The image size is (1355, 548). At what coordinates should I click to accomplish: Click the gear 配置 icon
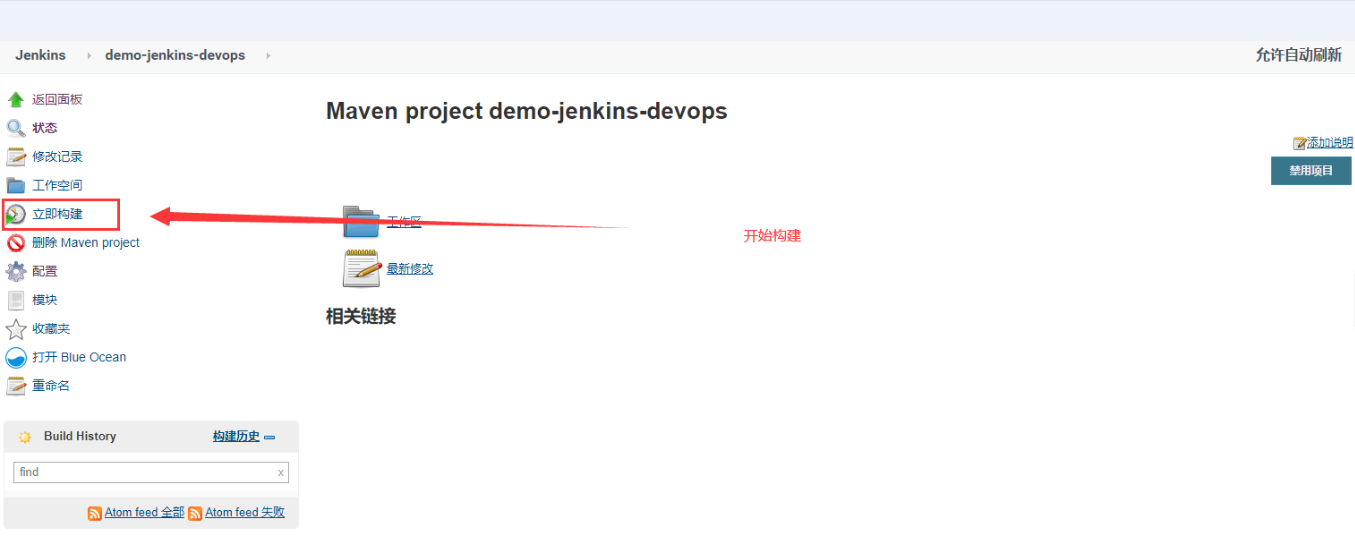coord(16,271)
